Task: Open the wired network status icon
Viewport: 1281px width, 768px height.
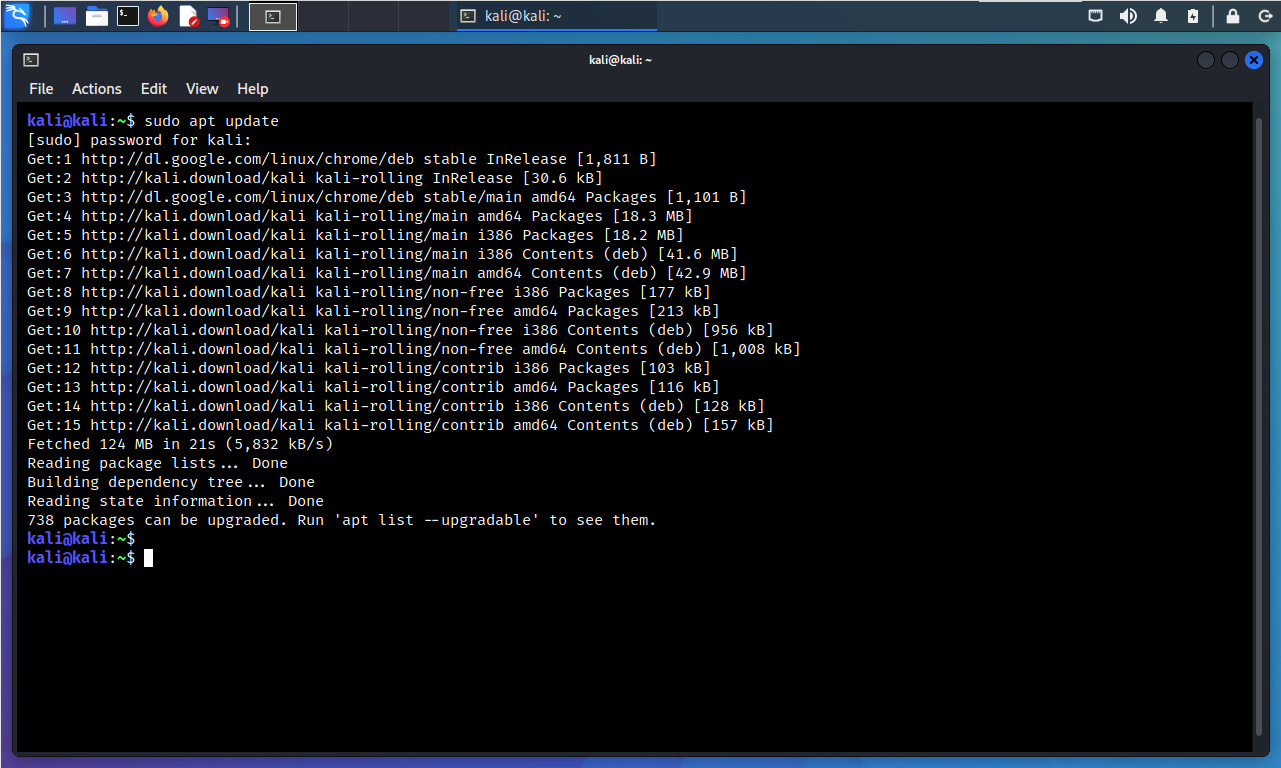Action: [1096, 16]
